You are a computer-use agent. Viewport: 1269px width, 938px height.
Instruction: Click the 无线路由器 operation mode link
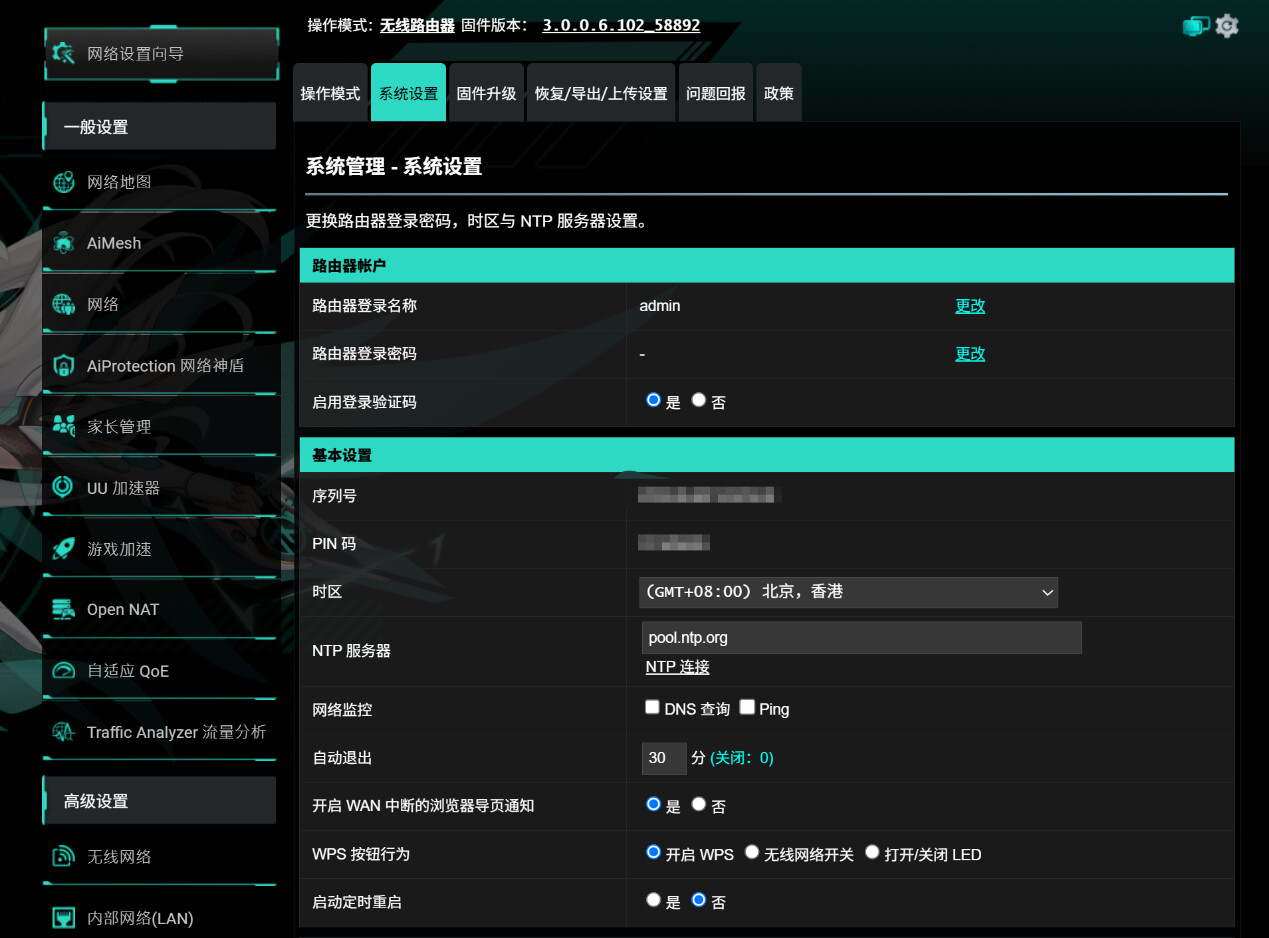coord(417,25)
